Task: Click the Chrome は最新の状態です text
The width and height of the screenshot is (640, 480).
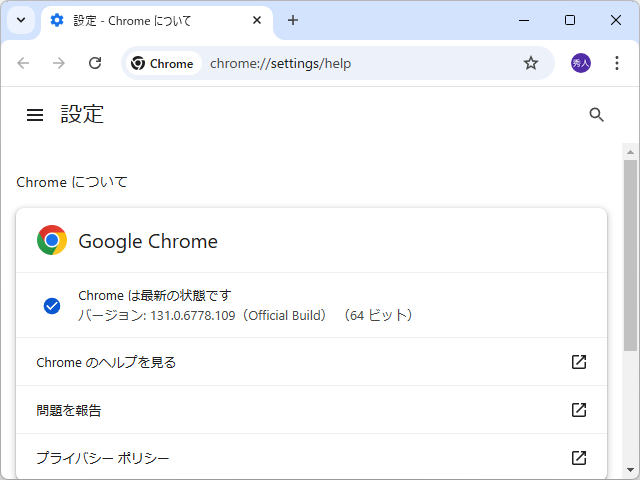Action: 155,296
